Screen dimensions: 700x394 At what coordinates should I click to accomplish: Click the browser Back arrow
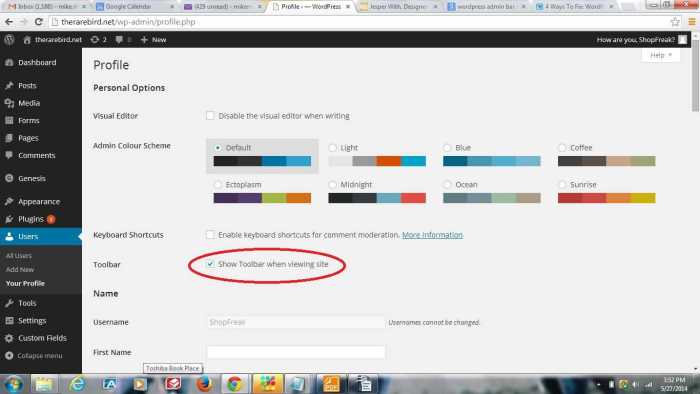pos(9,21)
